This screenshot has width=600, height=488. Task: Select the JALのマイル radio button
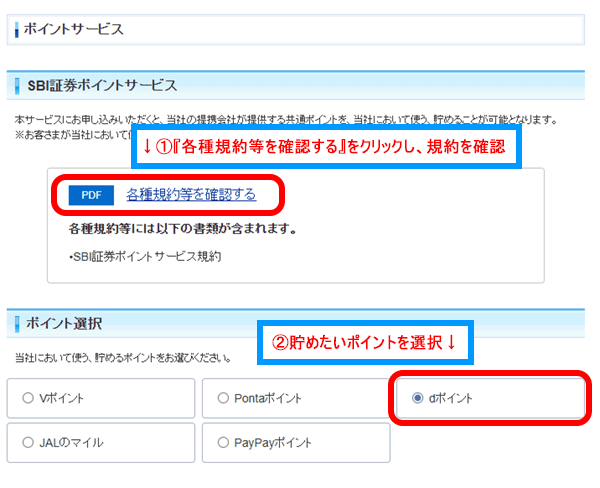tap(28, 442)
